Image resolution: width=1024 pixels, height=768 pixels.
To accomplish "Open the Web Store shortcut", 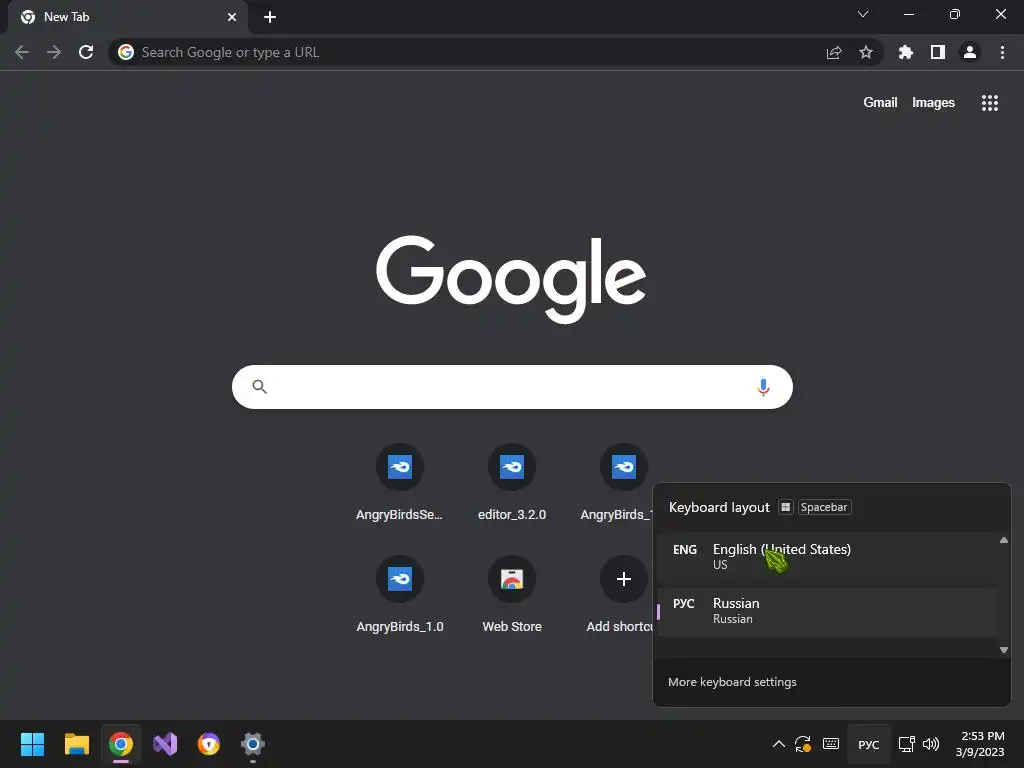I will (512, 594).
